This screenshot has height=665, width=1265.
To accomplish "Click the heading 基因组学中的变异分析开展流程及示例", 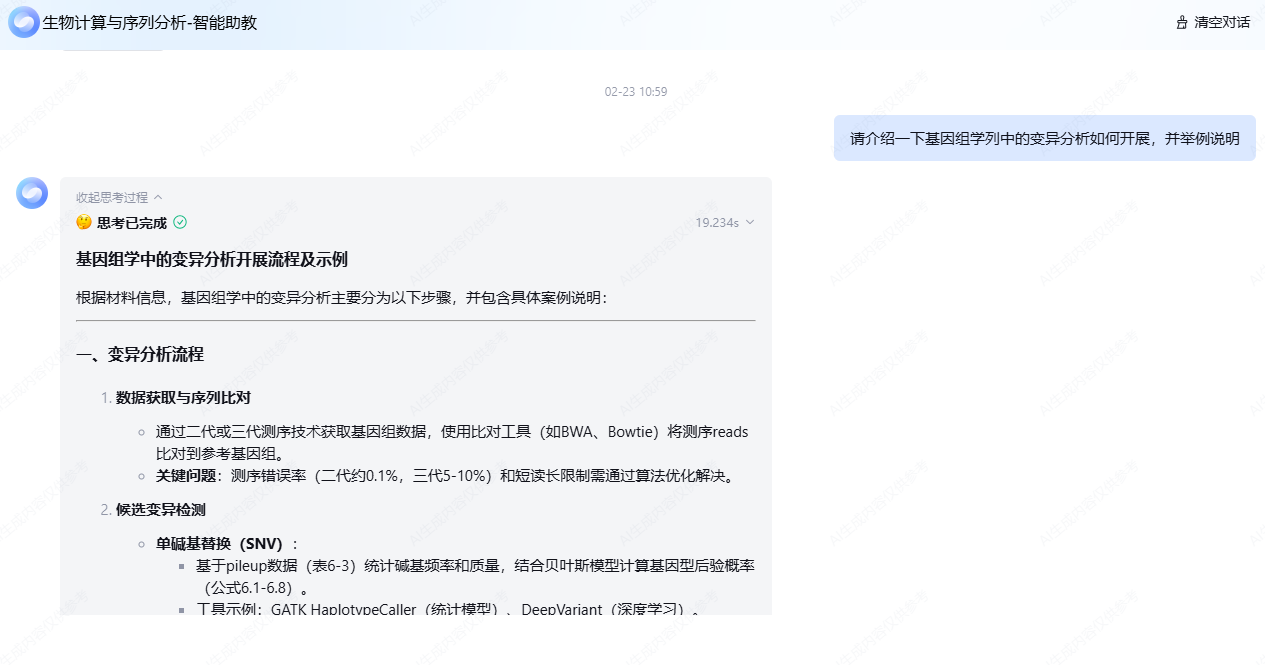I will click(x=212, y=259).
